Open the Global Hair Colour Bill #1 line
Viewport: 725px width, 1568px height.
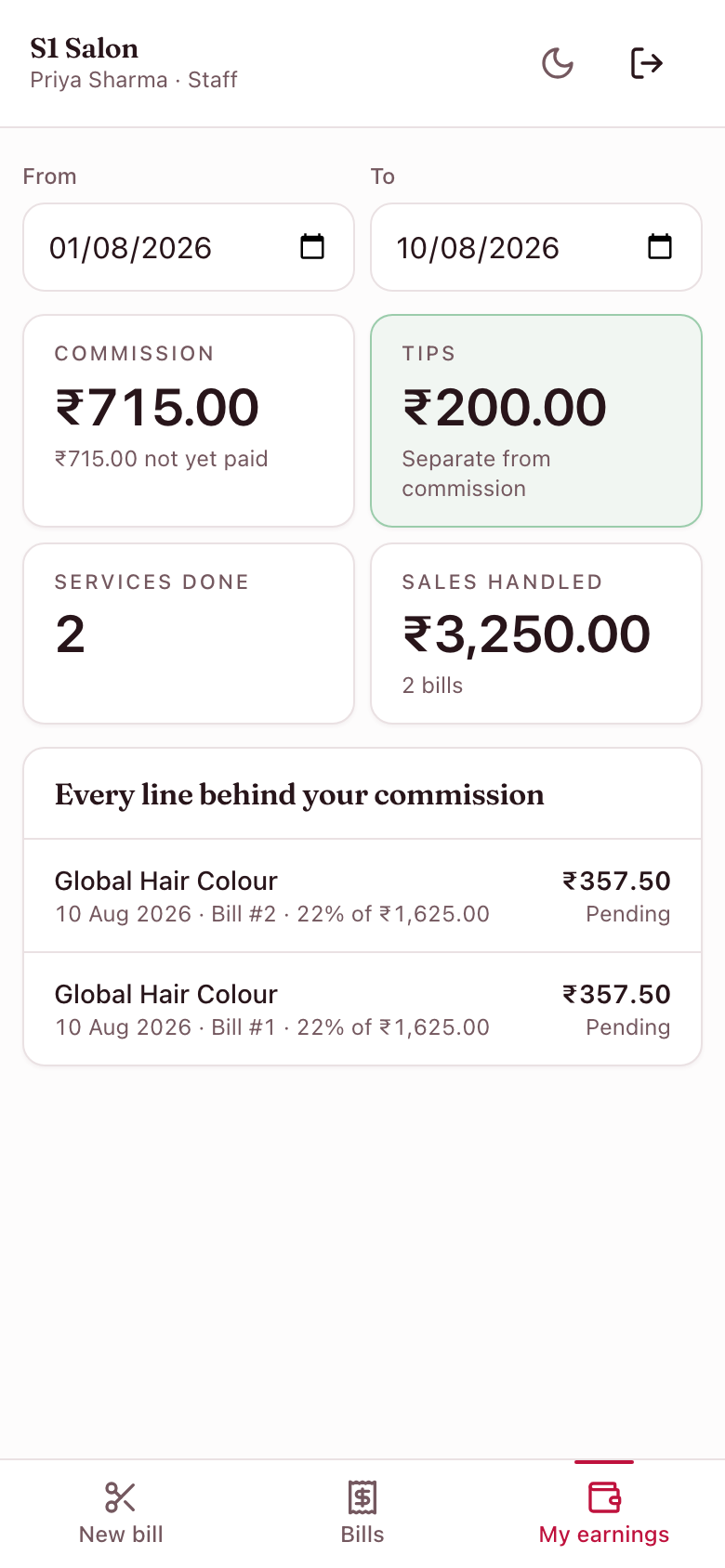[362, 1010]
